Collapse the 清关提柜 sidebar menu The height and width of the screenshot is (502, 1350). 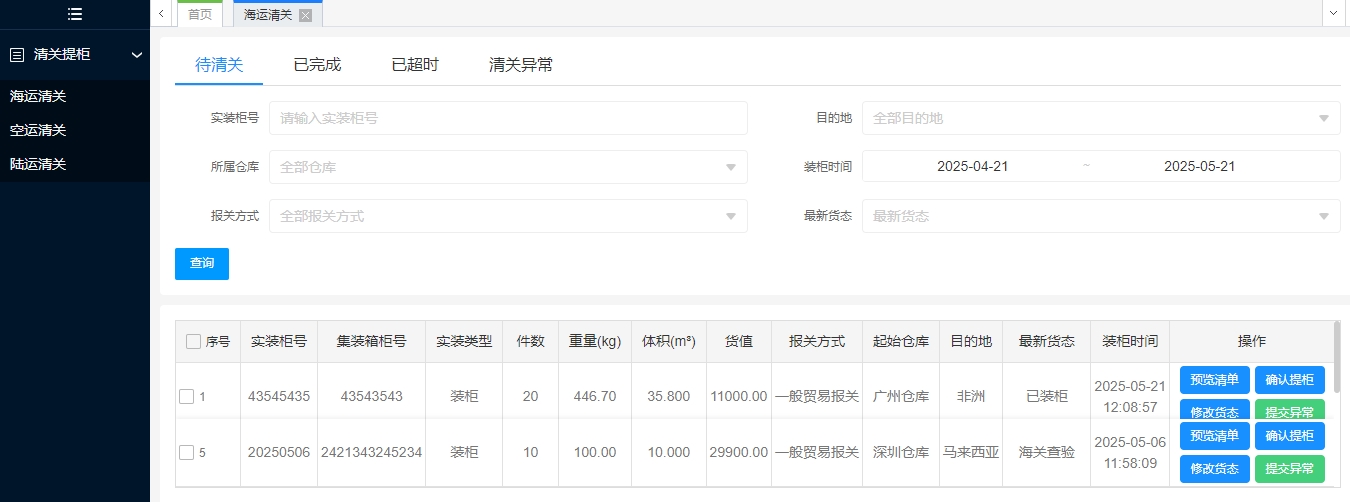(x=137, y=55)
